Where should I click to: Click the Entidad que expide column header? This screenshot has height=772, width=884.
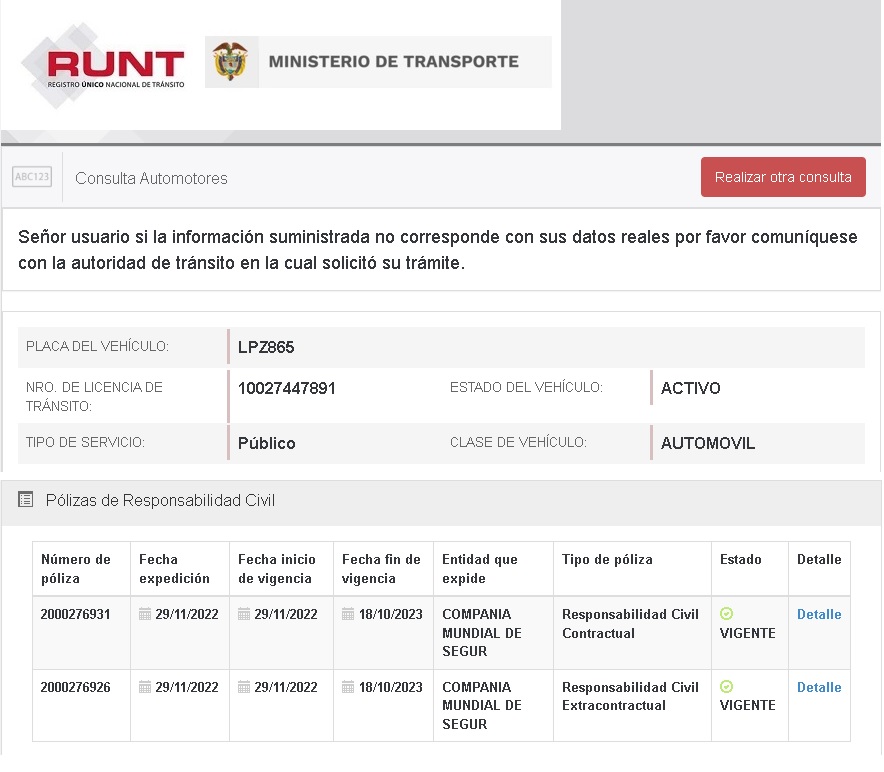(x=479, y=568)
